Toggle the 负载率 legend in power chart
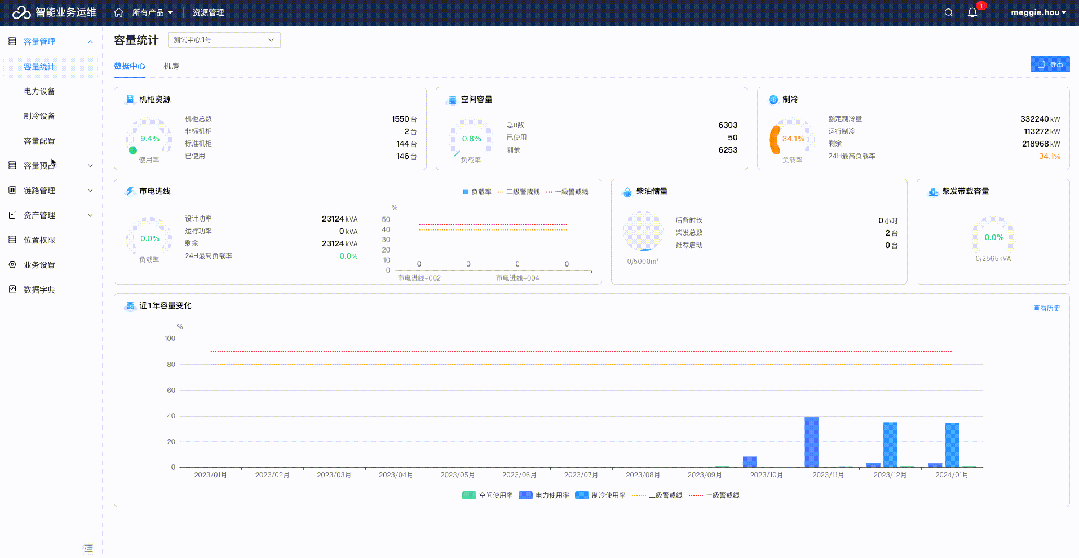Image resolution: width=1079 pixels, height=558 pixels. [478, 190]
